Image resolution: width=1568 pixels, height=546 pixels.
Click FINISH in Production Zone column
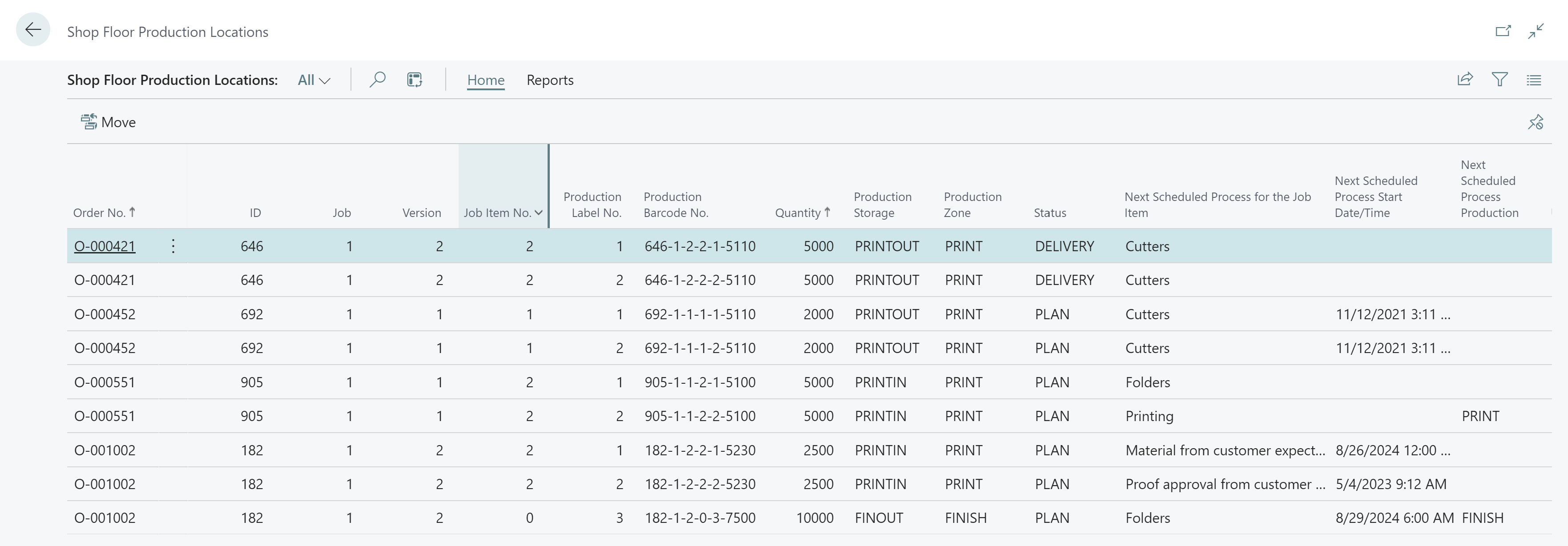965,518
